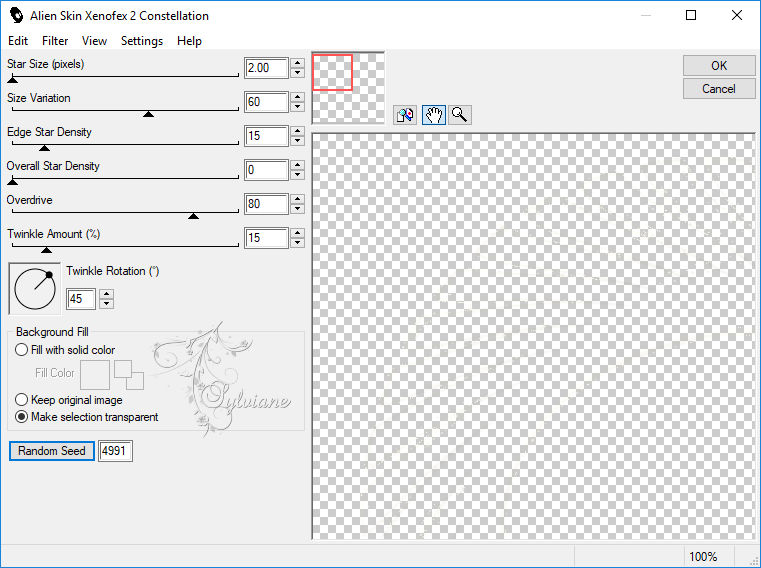The height and width of the screenshot is (568, 761).
Task: Click the Overall Star Density slider handle
Action: tap(13, 182)
